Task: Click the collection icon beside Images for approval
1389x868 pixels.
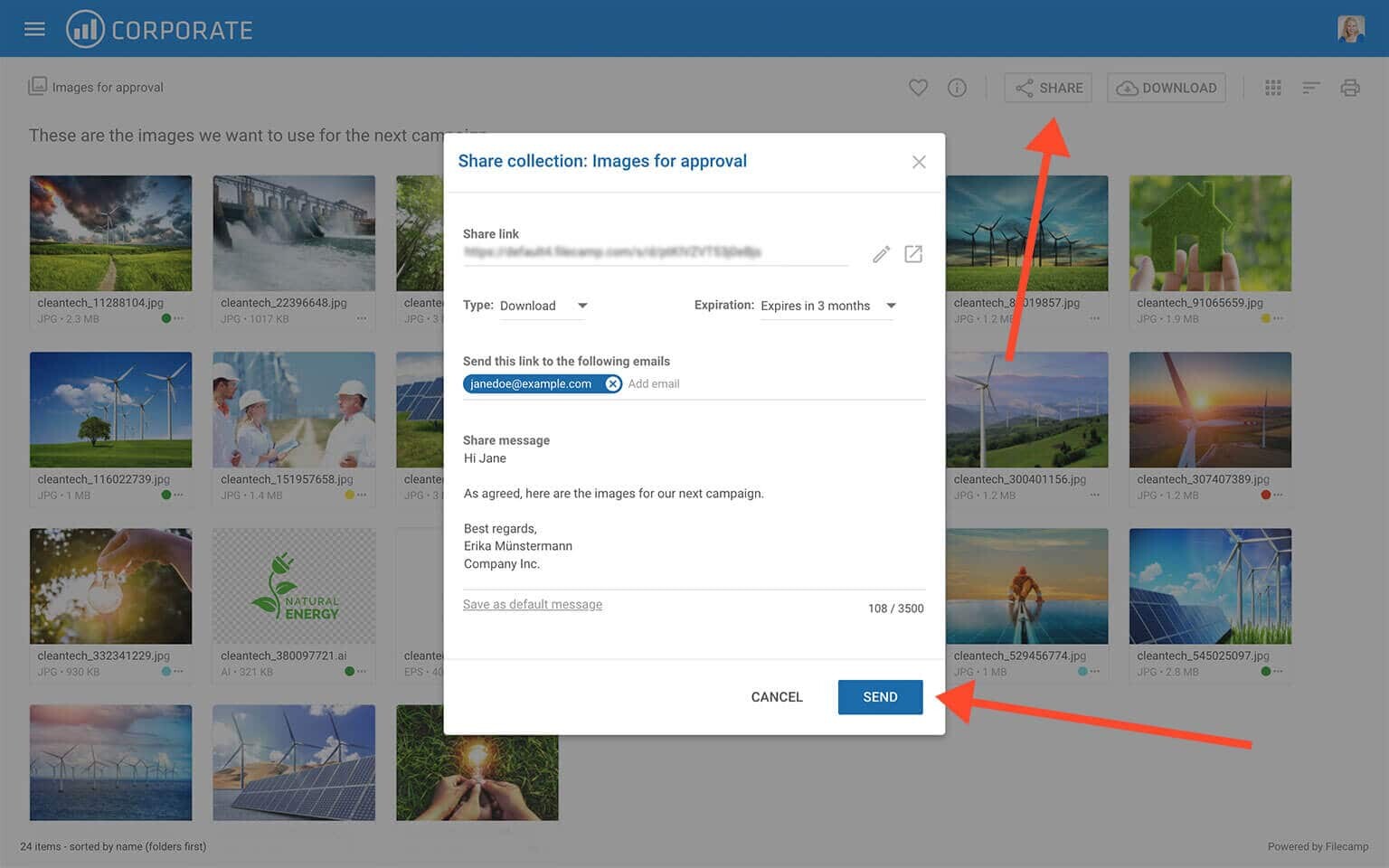Action: click(37, 86)
